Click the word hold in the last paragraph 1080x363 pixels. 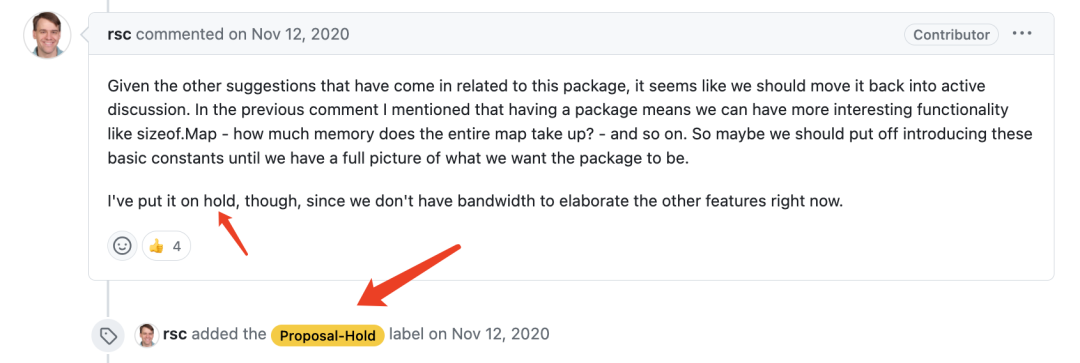219,203
